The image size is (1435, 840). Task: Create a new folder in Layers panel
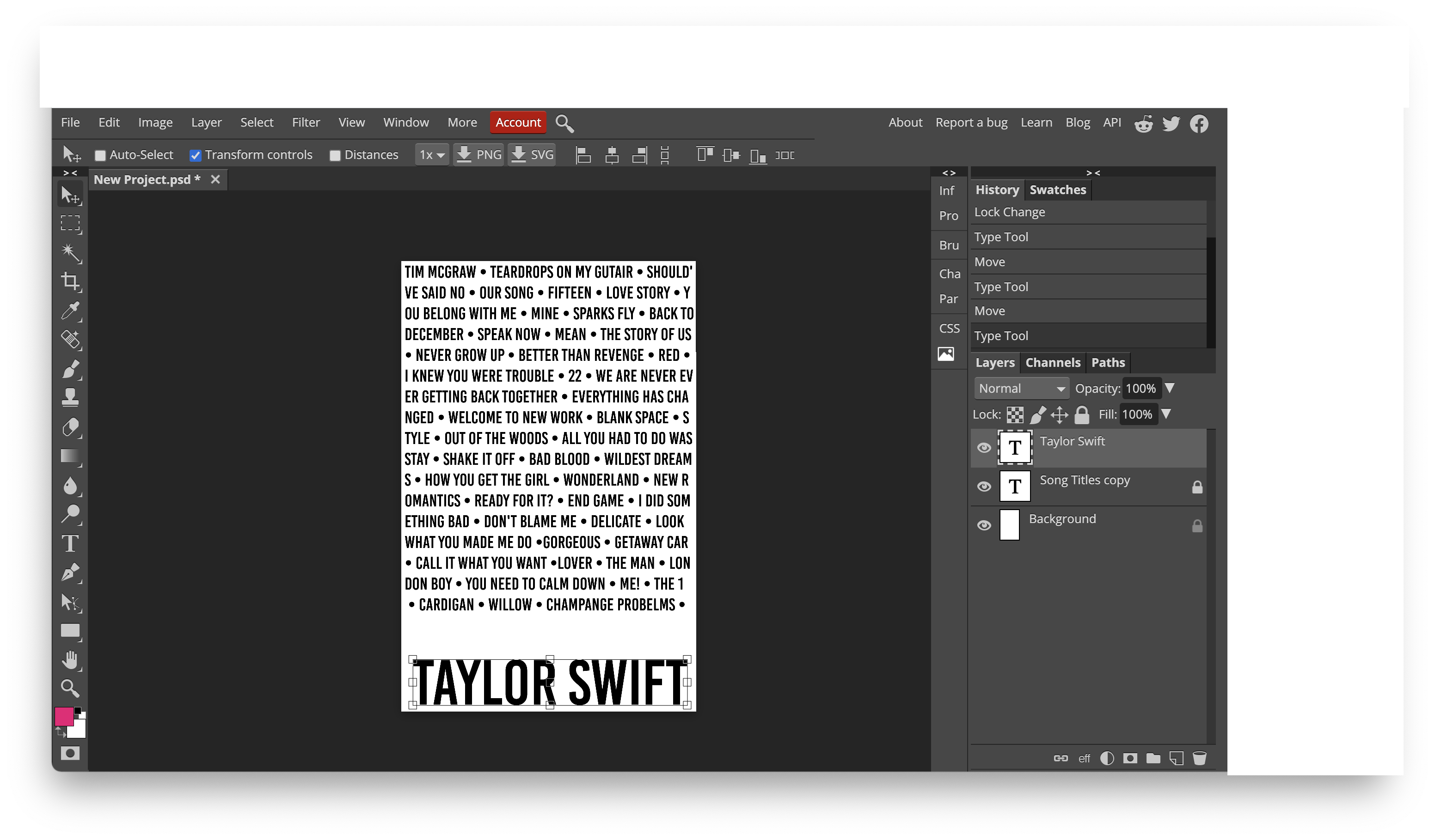[1153, 758]
